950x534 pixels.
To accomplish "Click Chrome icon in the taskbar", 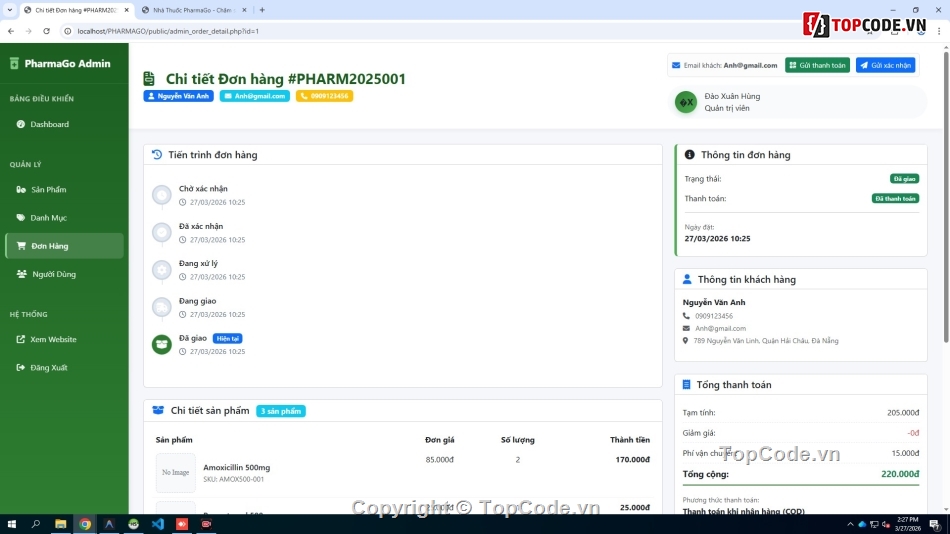I will point(85,524).
